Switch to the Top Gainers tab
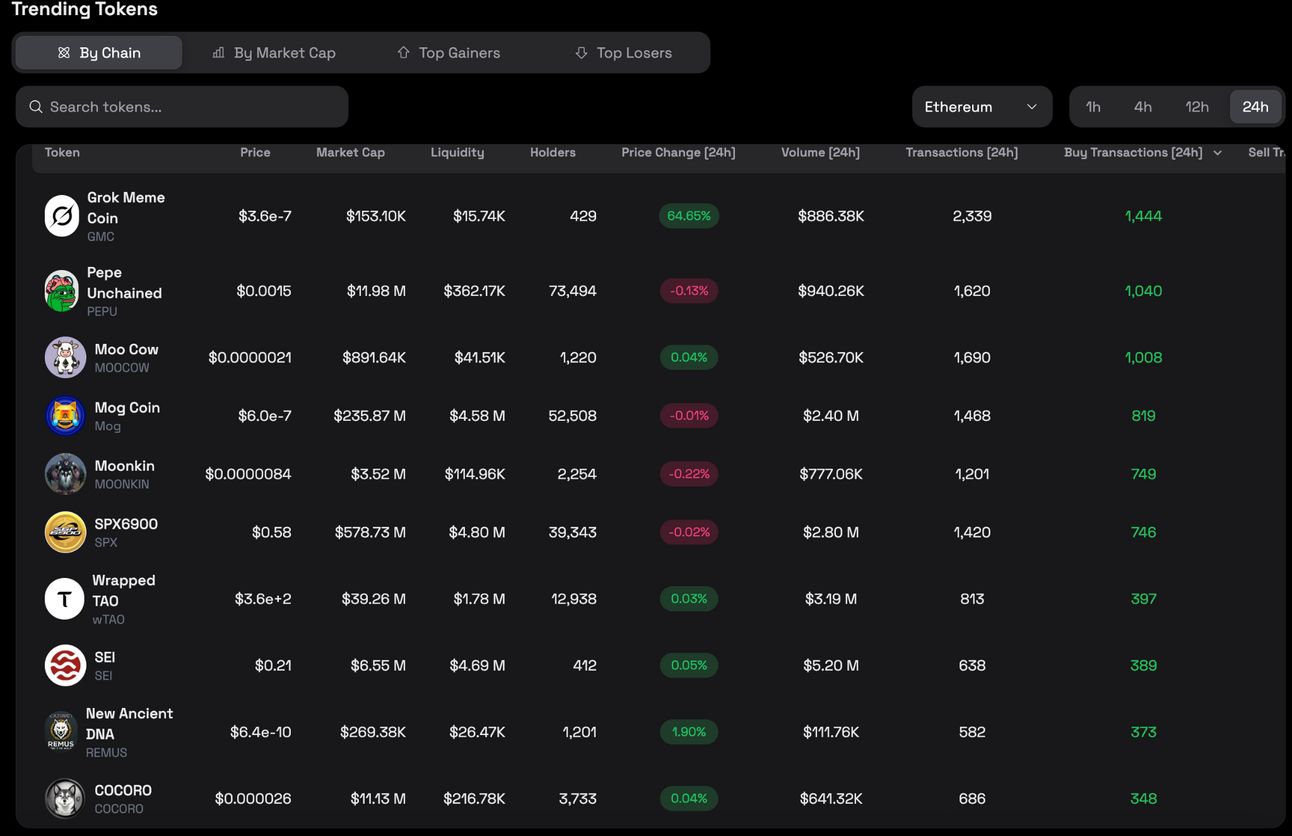Viewport: 1292px width, 836px height. pos(449,53)
